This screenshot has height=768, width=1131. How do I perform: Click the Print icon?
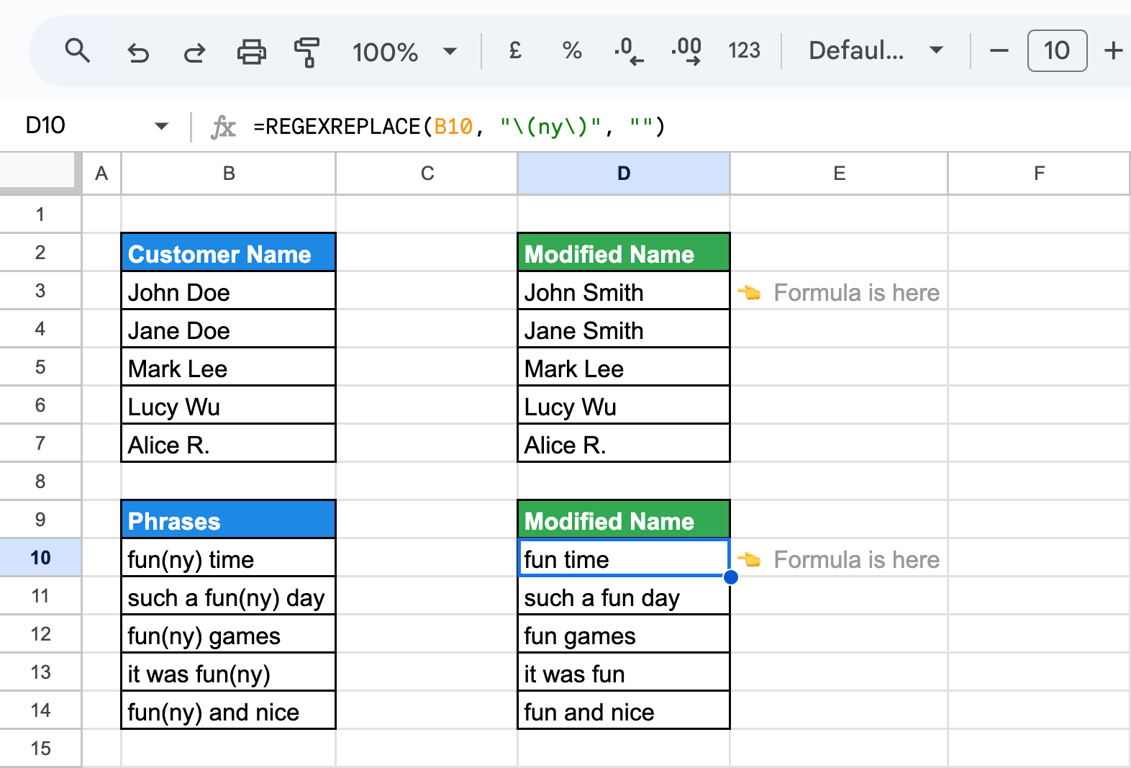click(251, 52)
